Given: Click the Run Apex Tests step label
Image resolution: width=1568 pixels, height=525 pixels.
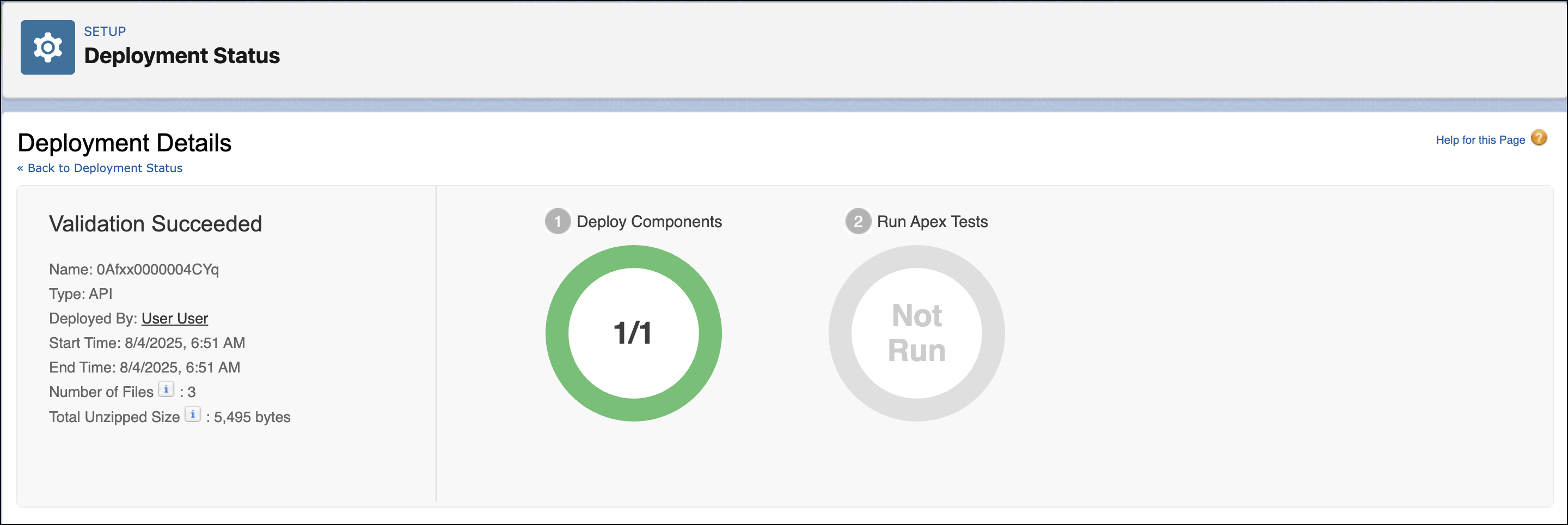Looking at the screenshot, I should (932, 222).
